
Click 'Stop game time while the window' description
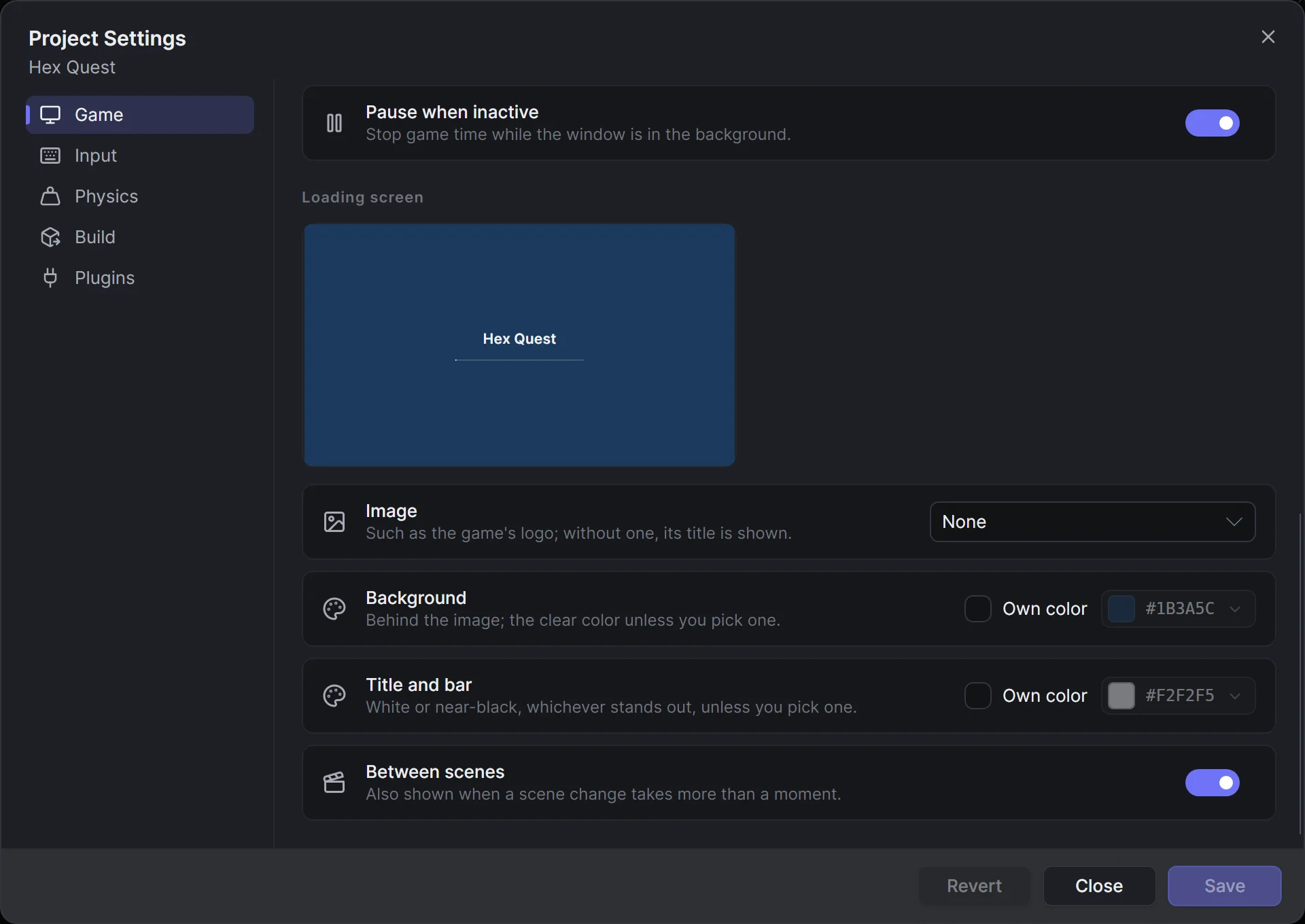[578, 135]
